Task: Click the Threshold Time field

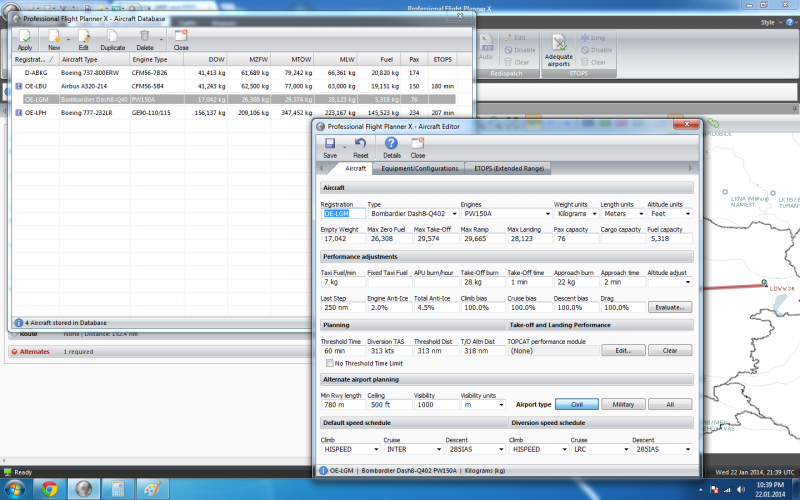Action: coord(343,351)
